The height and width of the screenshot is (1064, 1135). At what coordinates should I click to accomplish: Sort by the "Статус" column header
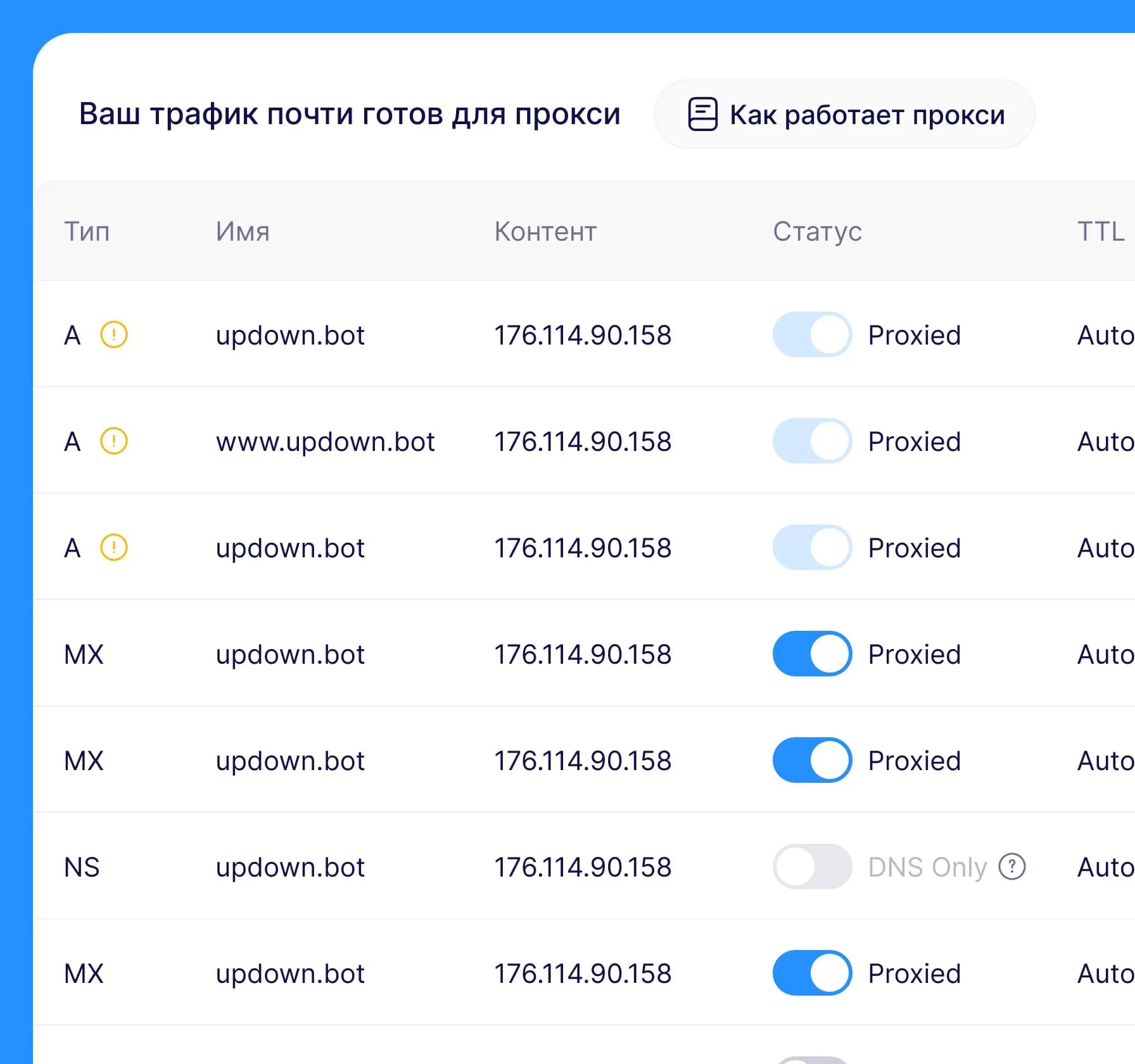(817, 232)
